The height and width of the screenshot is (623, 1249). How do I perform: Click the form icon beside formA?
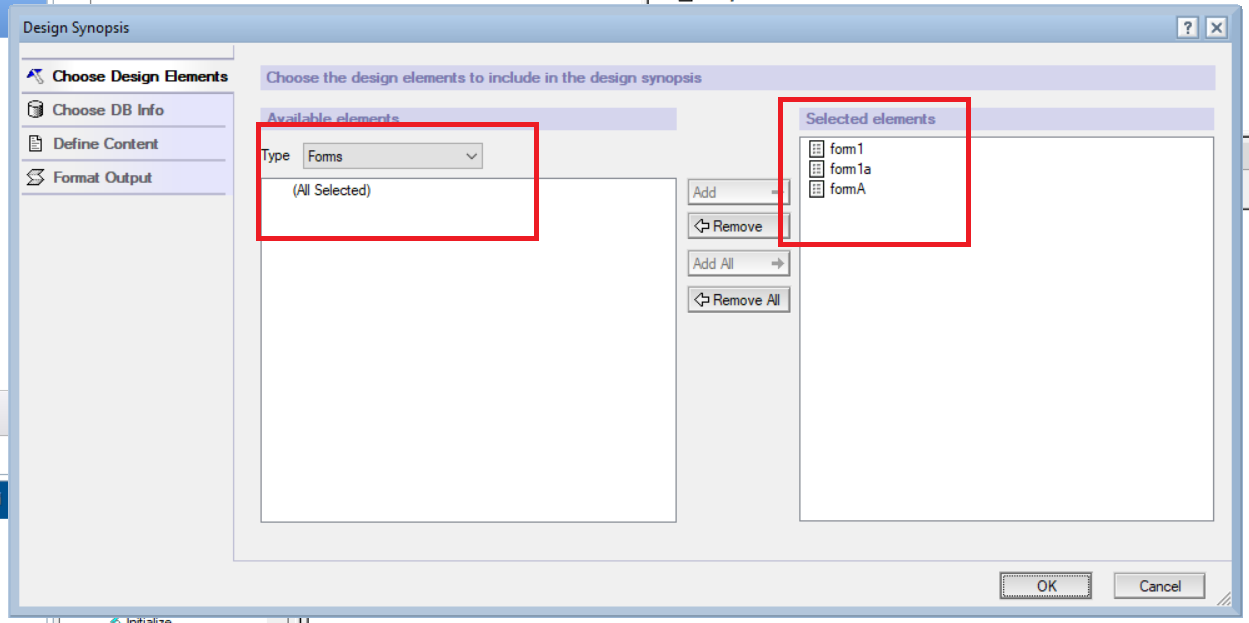pos(817,187)
